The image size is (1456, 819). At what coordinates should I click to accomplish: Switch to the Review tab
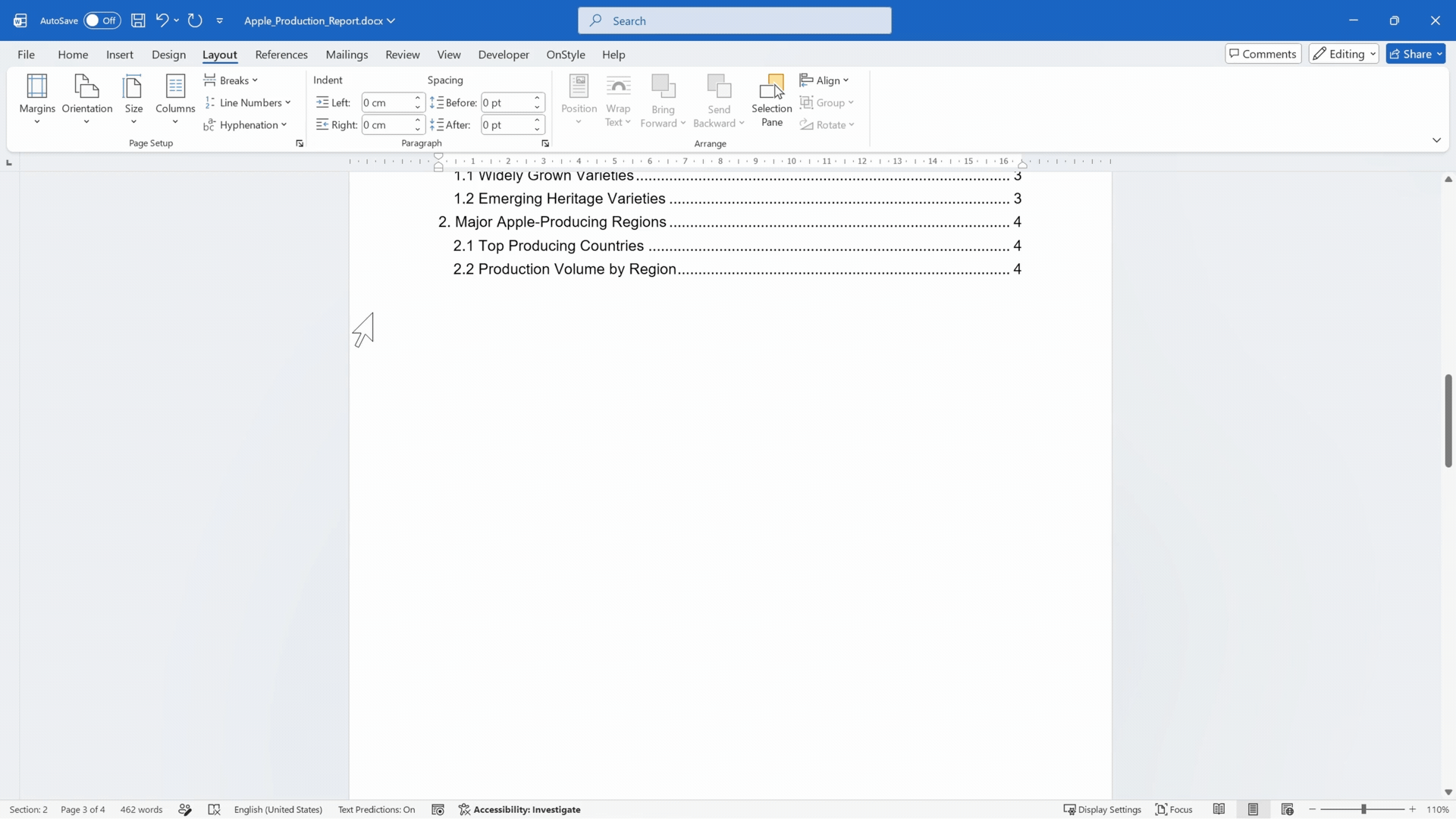(402, 55)
